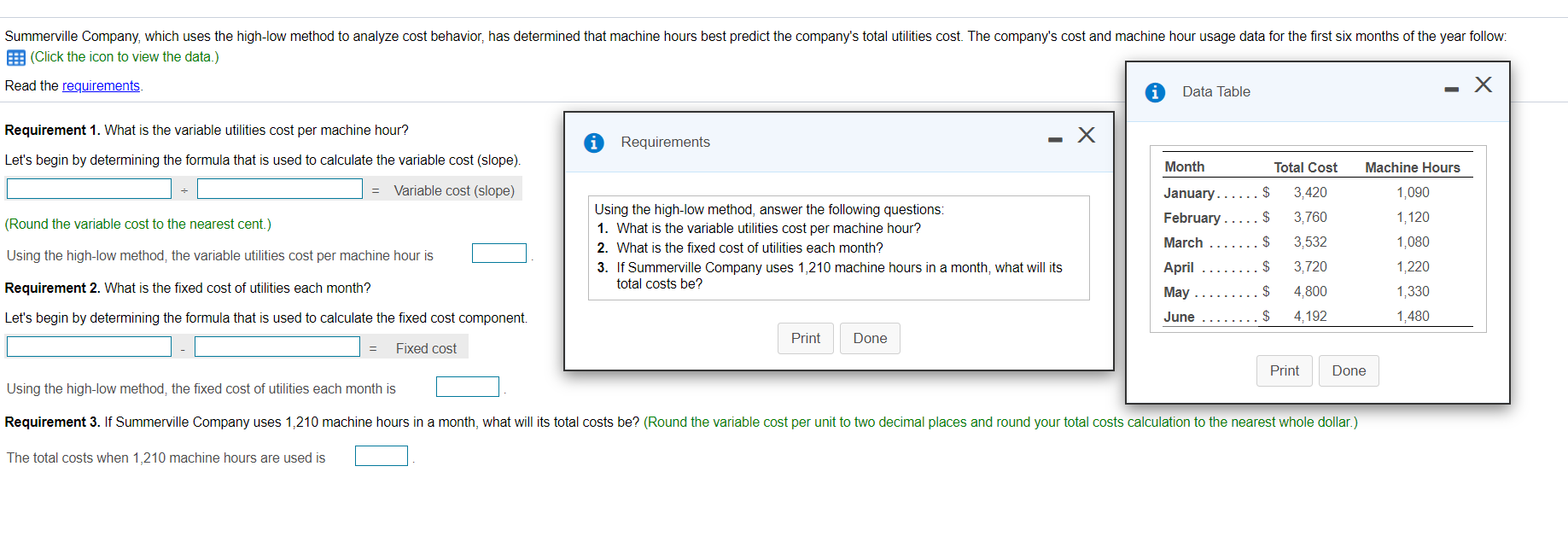Image resolution: width=1568 pixels, height=542 pixels.
Task: Minimize the Requirements dialog
Action: 1056,140
